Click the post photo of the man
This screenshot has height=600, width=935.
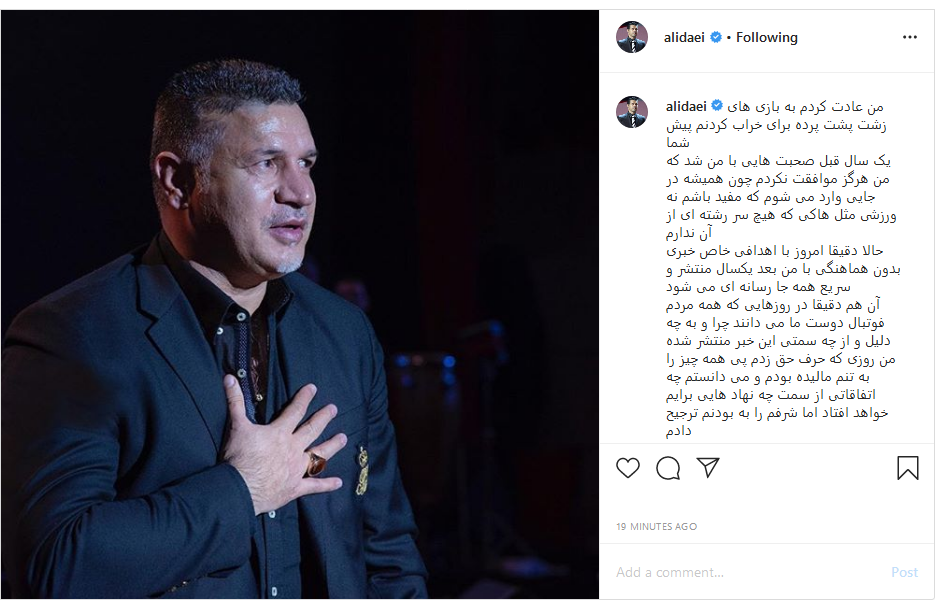(x=300, y=304)
